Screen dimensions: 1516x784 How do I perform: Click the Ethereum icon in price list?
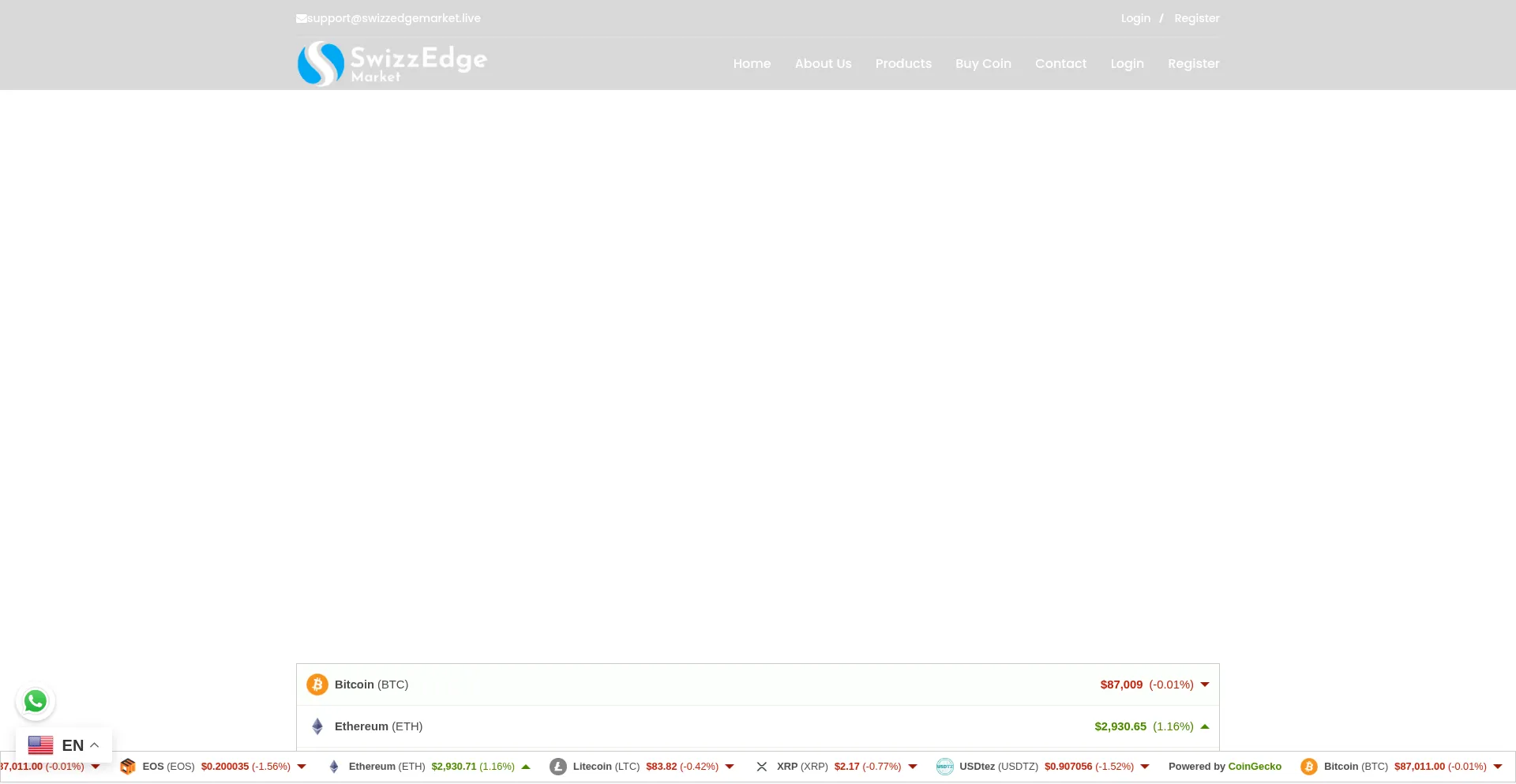(317, 726)
